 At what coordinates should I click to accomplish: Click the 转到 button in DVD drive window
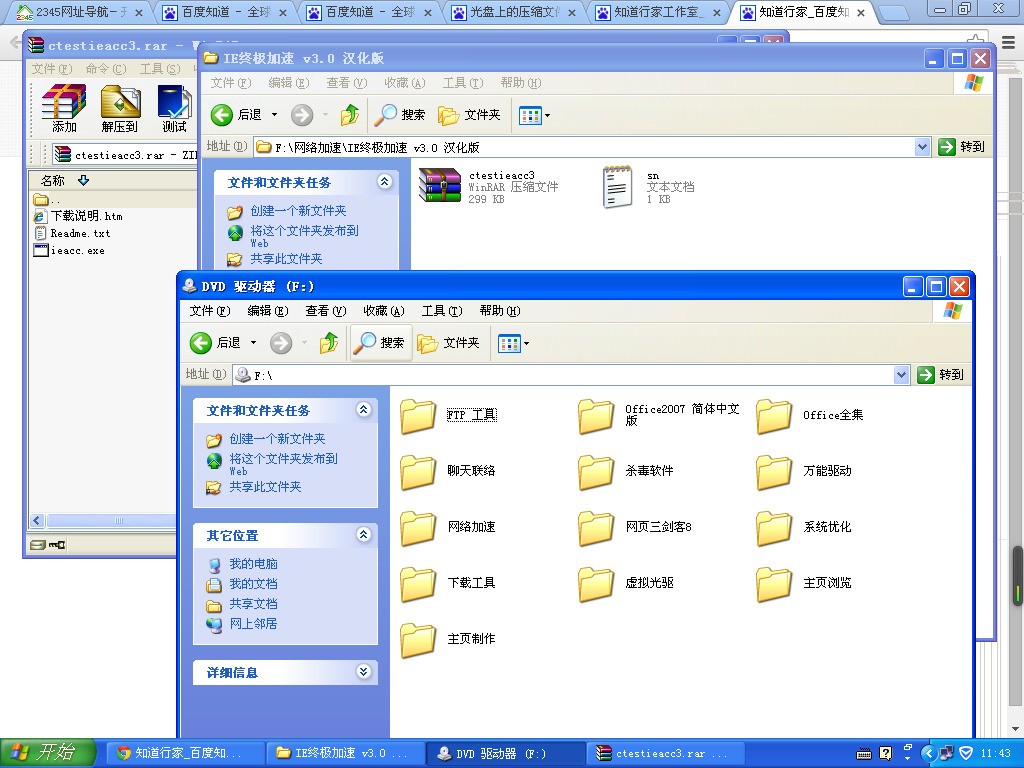point(940,374)
